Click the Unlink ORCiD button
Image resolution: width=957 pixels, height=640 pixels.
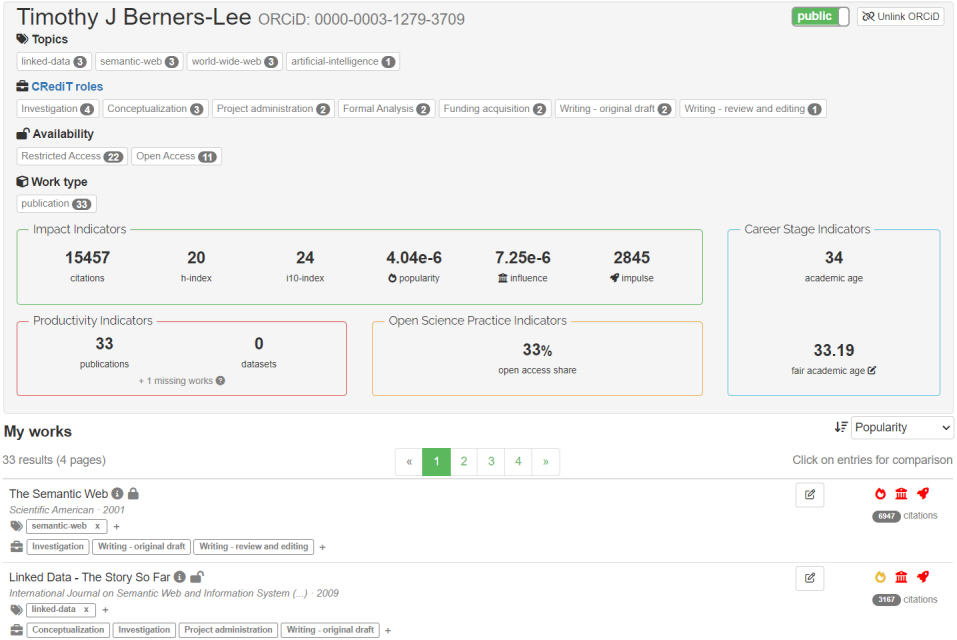pyautogui.click(x=900, y=16)
